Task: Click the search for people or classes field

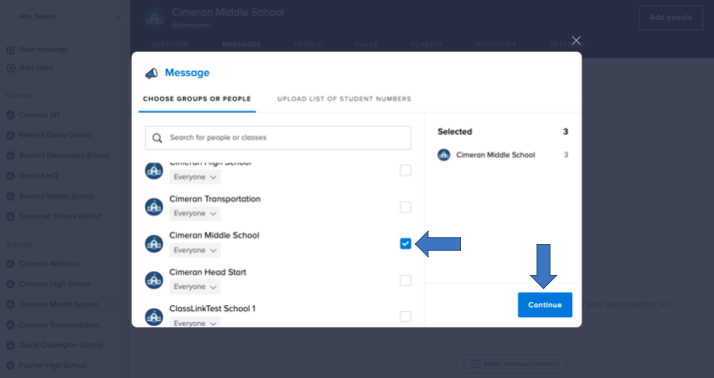Action: (278, 138)
